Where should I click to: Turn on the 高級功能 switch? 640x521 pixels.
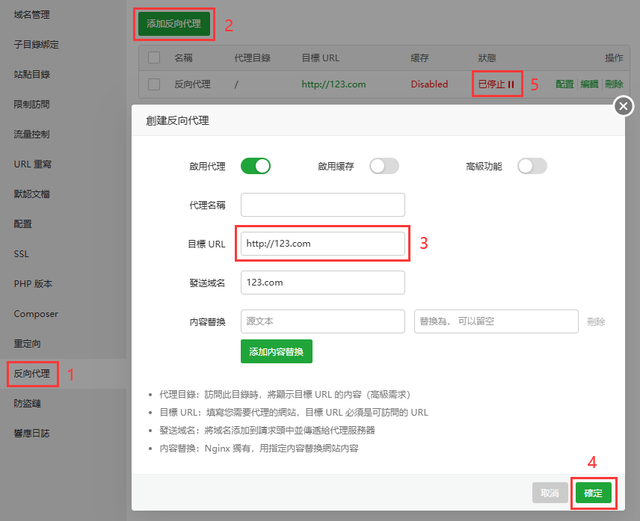pyautogui.click(x=532, y=166)
